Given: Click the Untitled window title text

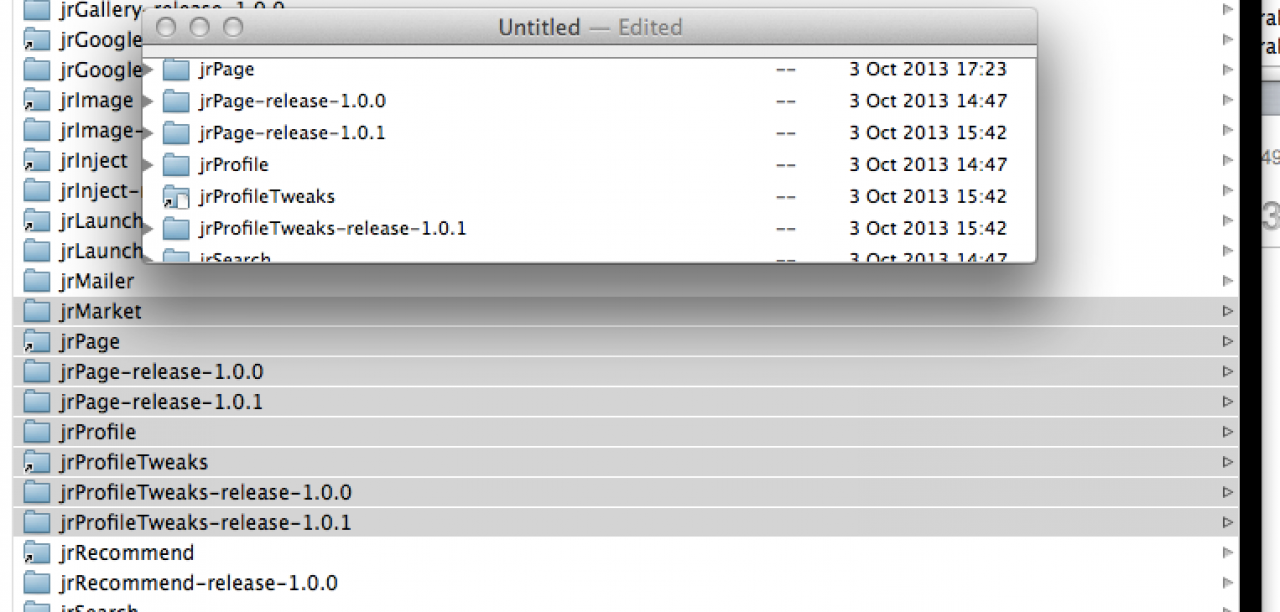Looking at the screenshot, I should [x=539, y=28].
